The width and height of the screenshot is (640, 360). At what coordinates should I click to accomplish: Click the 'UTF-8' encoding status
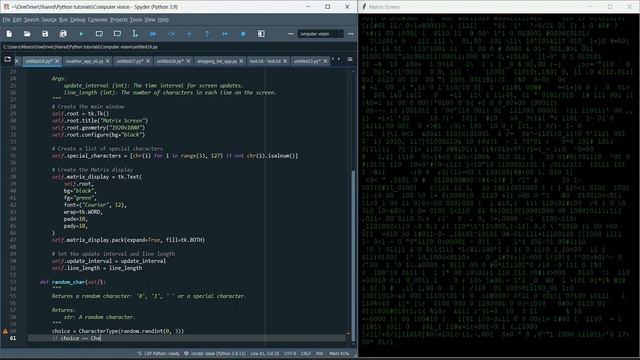point(290,353)
